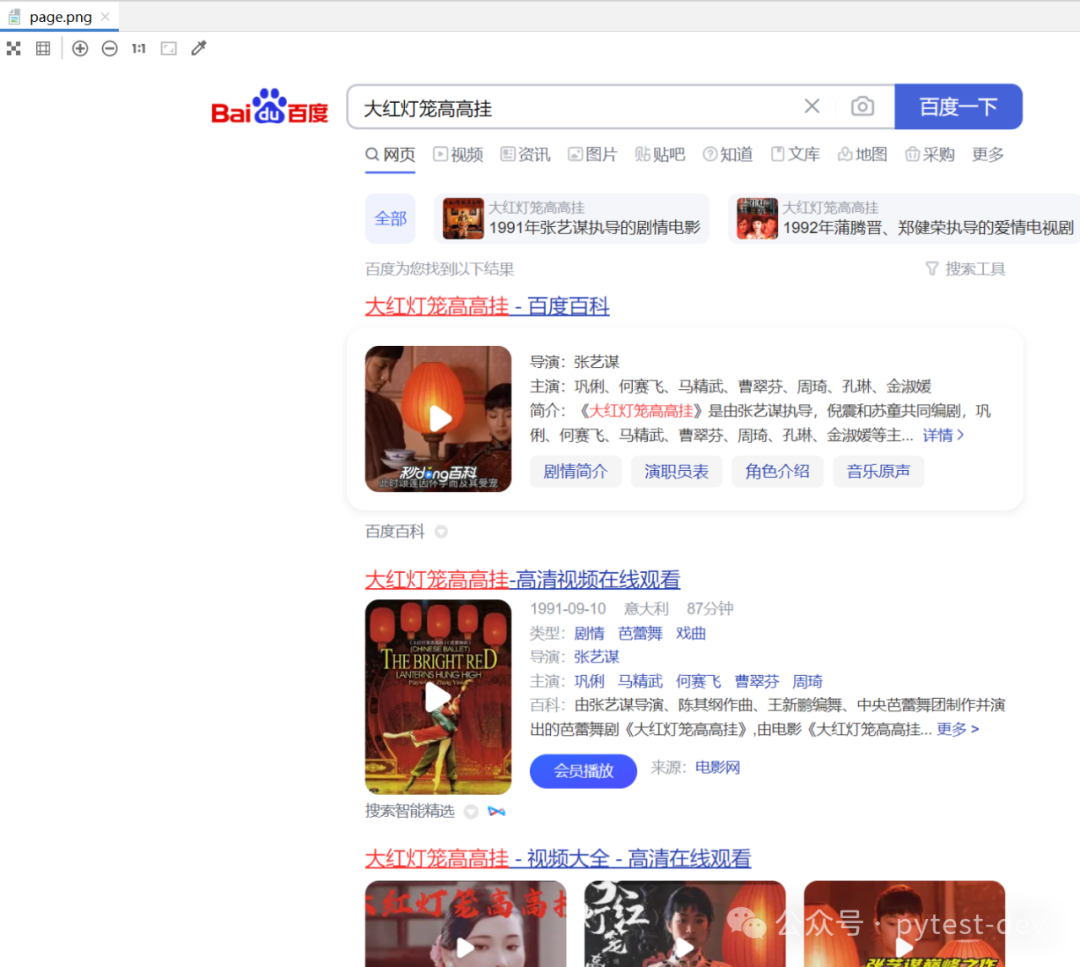Click shield icon beside 搜索智能精选

(x=471, y=811)
